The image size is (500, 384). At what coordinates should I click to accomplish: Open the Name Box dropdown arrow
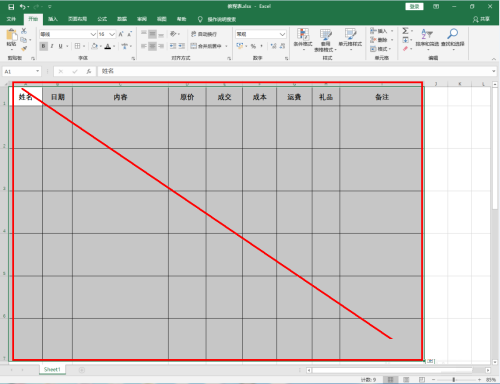click(x=37, y=71)
